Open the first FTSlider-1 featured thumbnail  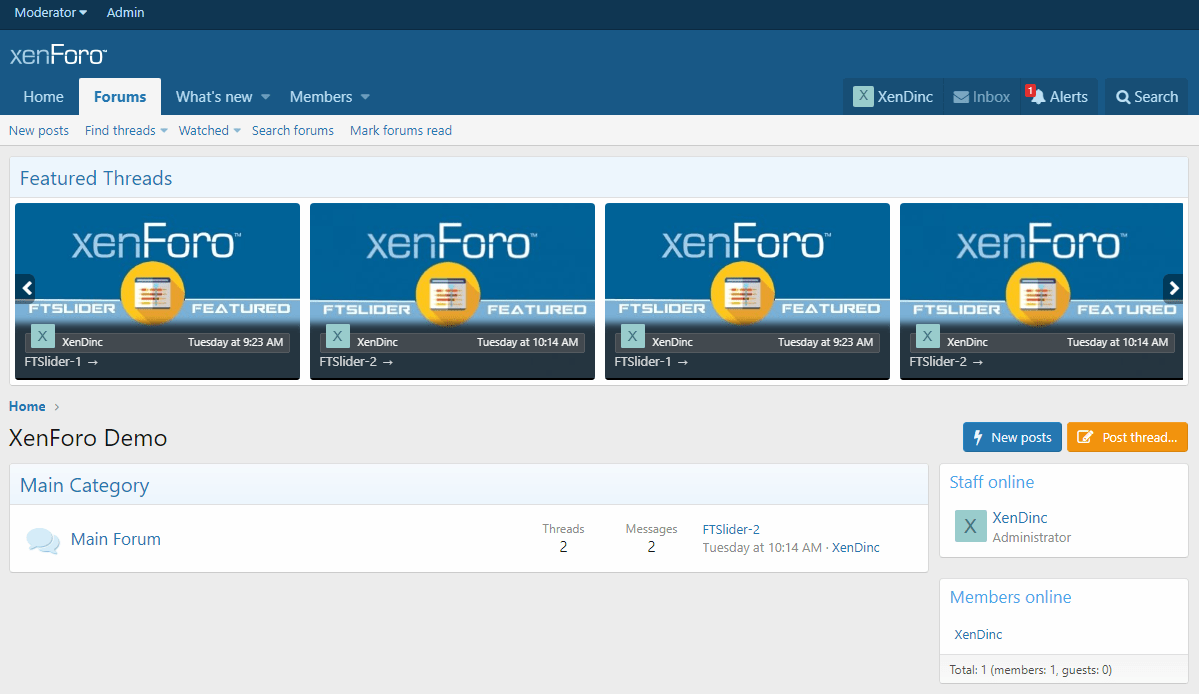157,270
